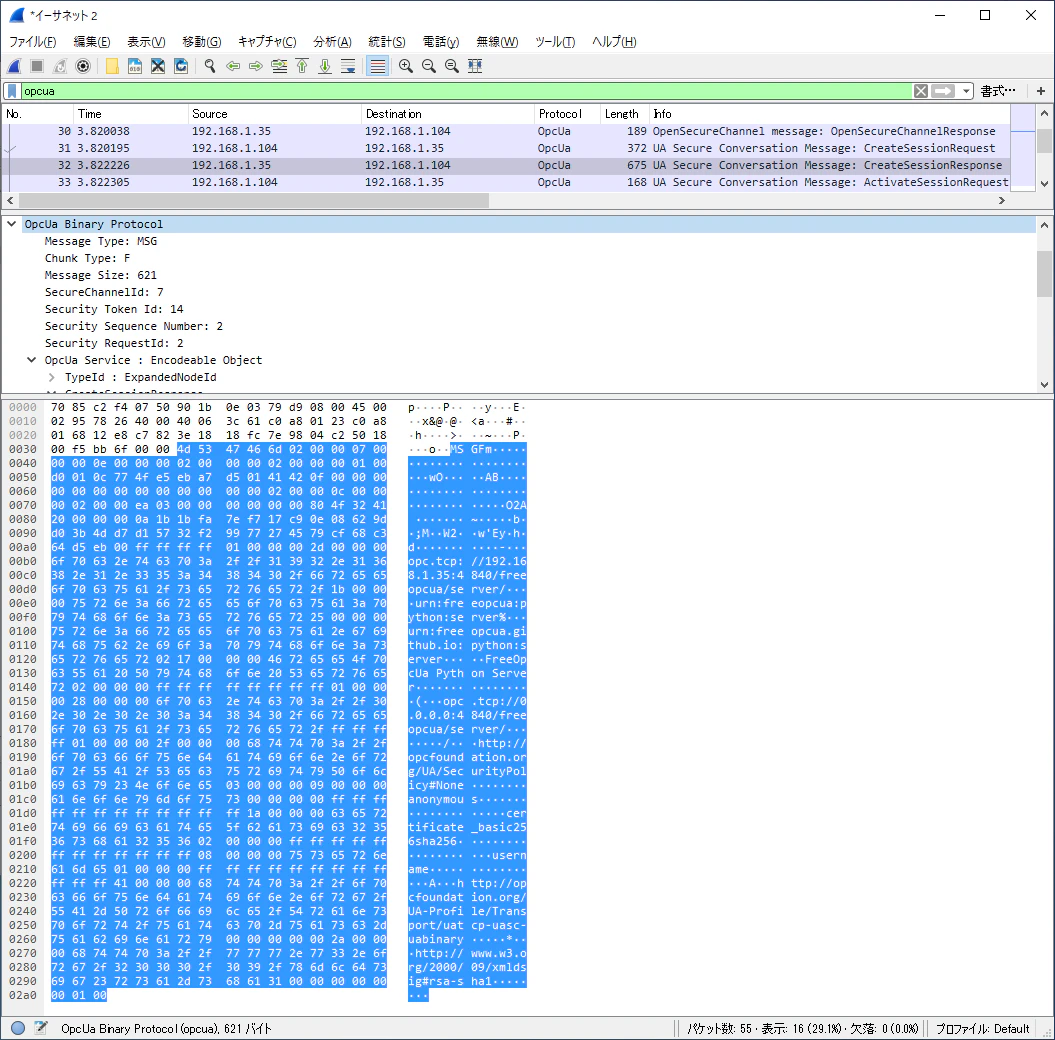
Task: Stop the running packet capture
Action: (37, 66)
